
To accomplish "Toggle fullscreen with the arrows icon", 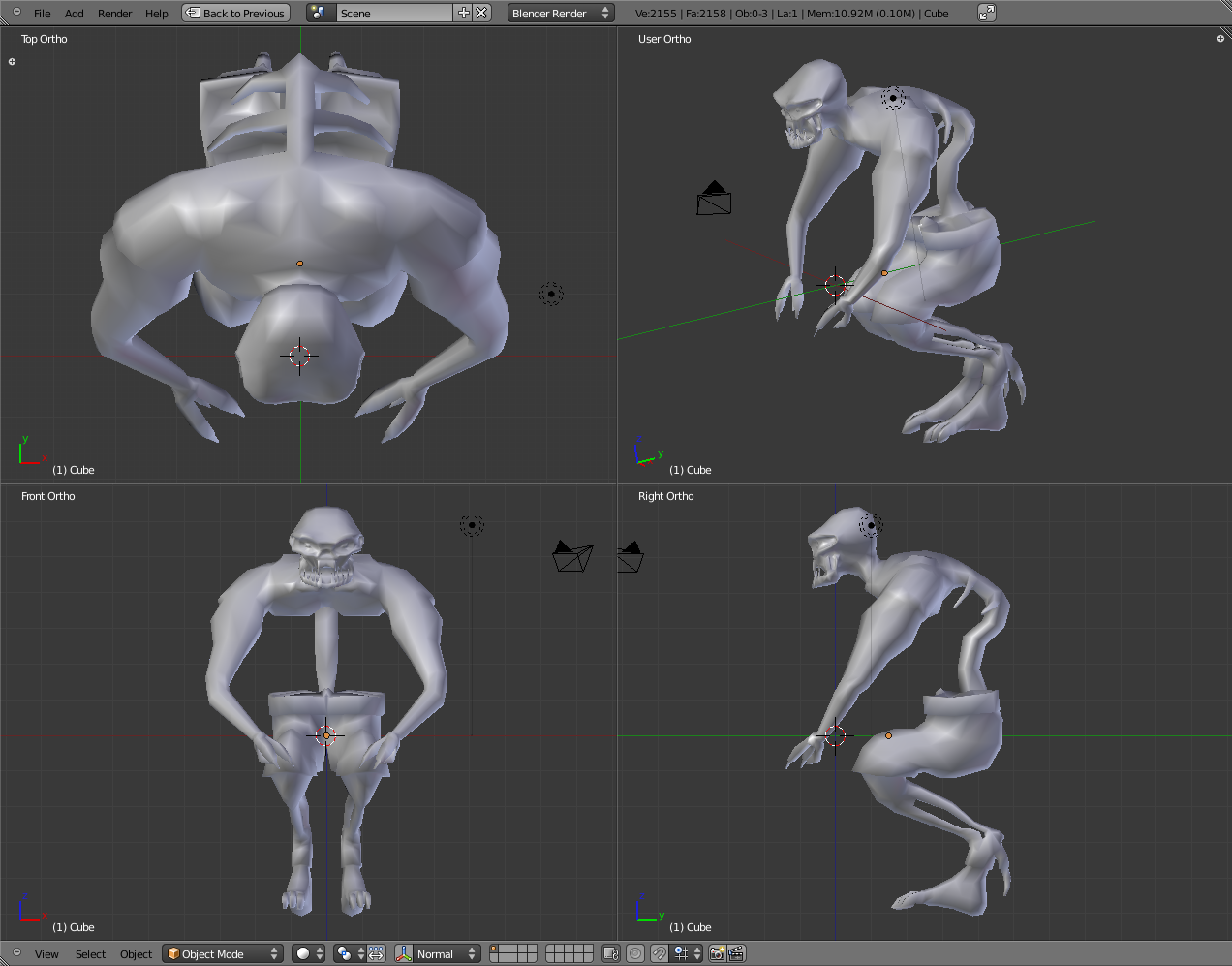I will click(x=986, y=14).
